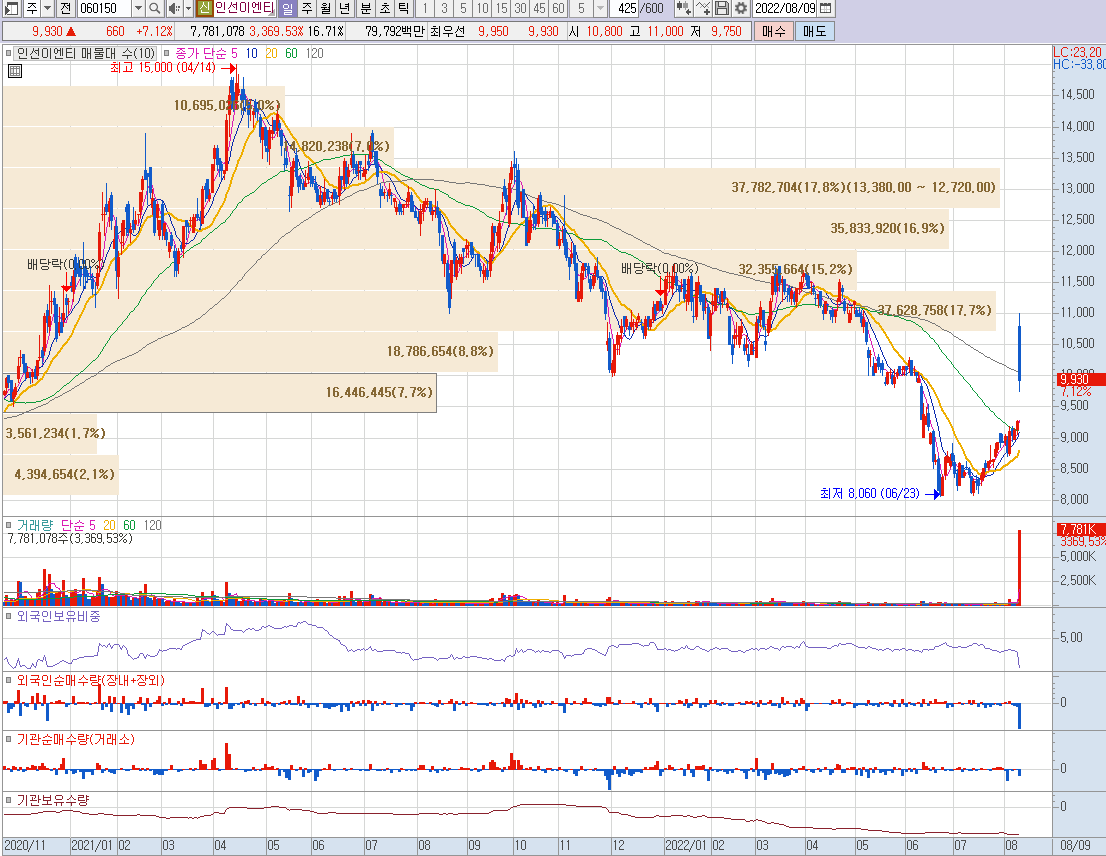Expand the stock code history dropdown
The height and width of the screenshot is (856, 1106).
coord(138,8)
